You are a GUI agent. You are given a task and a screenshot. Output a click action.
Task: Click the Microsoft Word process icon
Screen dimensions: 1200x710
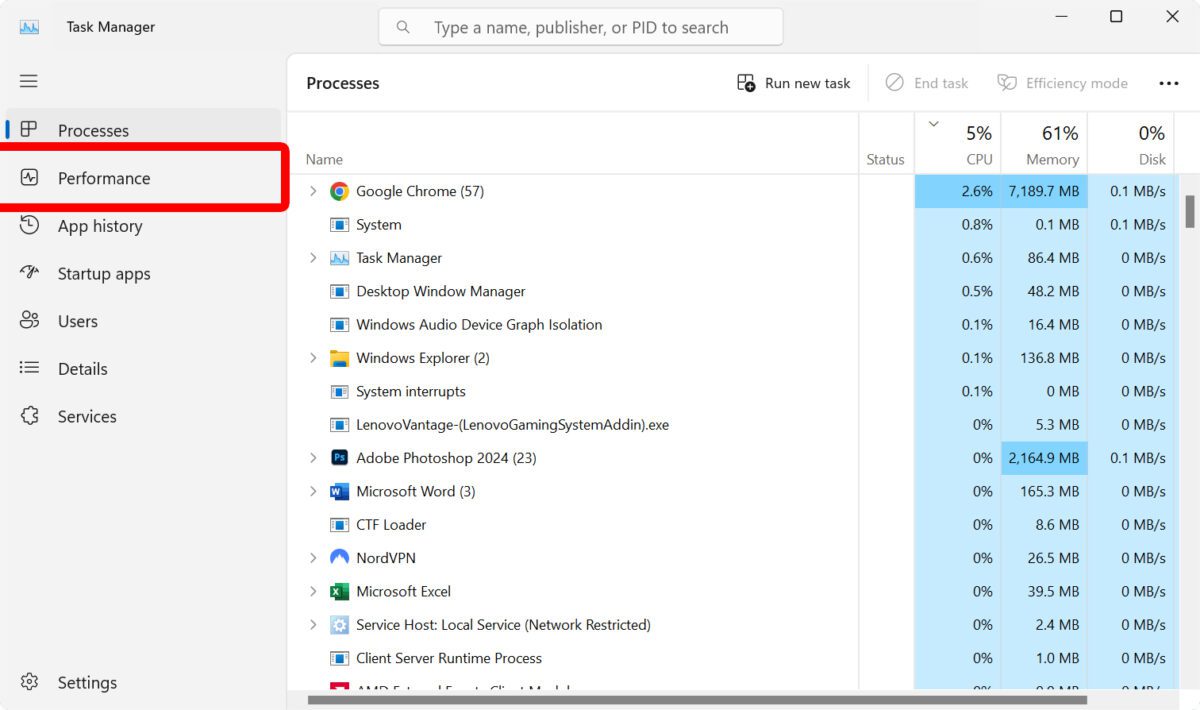(339, 491)
